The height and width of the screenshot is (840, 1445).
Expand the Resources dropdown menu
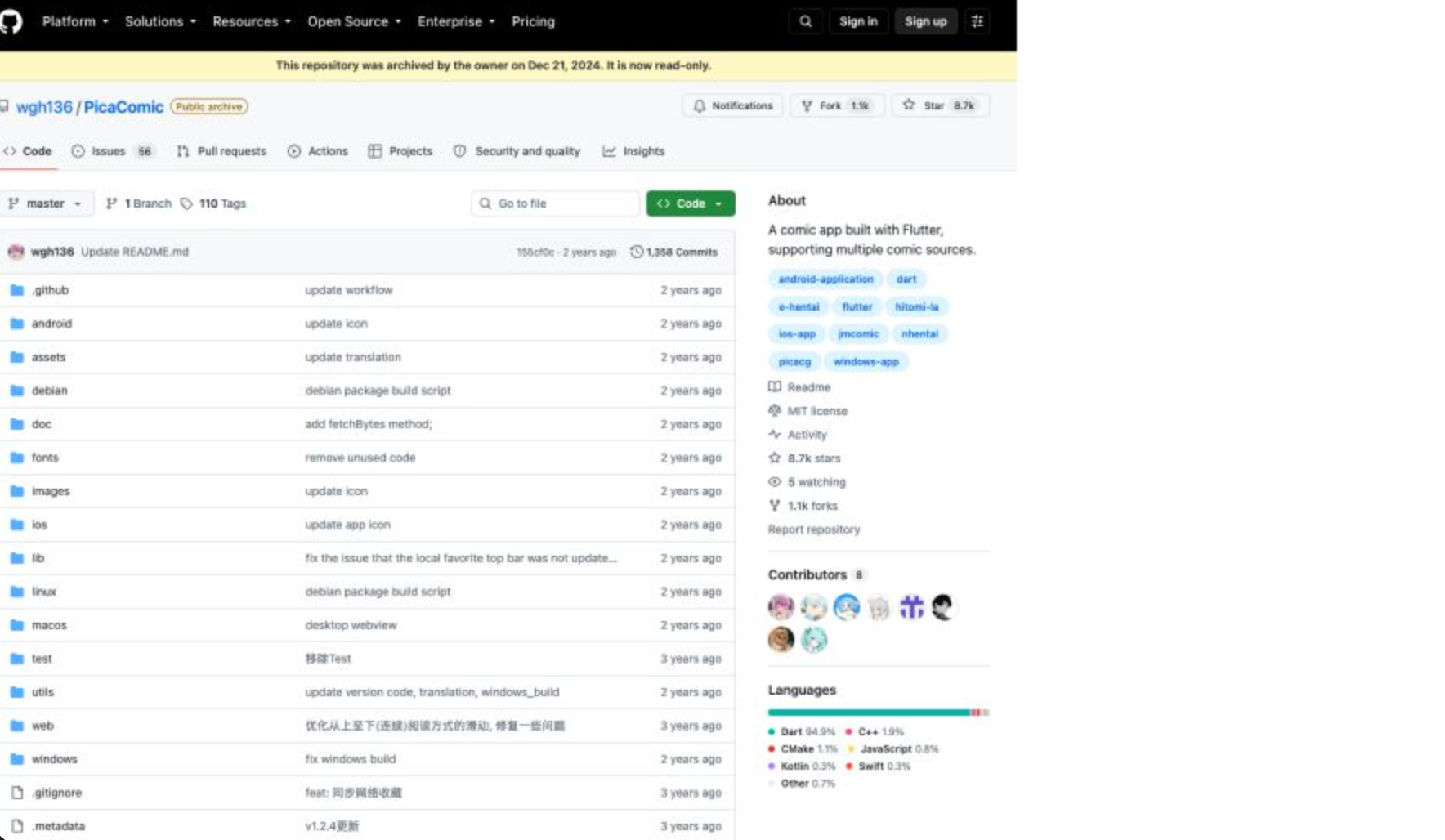click(x=252, y=21)
